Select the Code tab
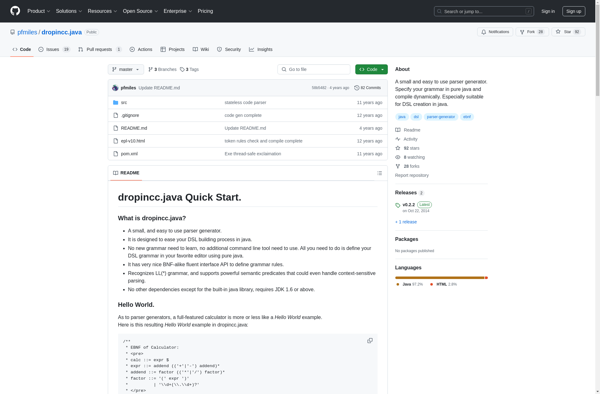The width and height of the screenshot is (600, 394). pyautogui.click(x=22, y=49)
